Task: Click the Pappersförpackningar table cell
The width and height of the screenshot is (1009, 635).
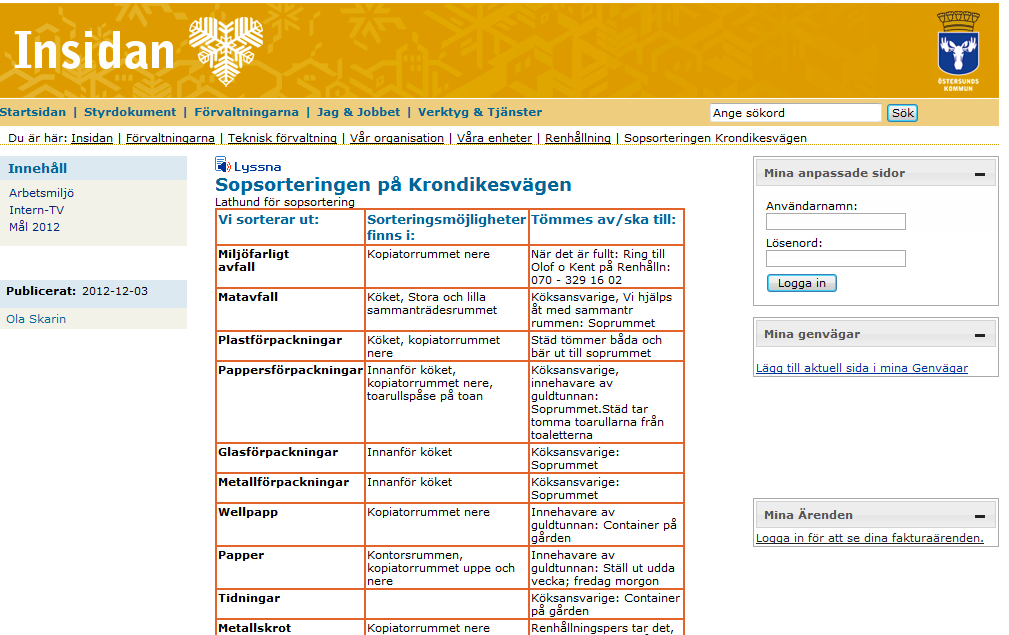Action: [291, 402]
